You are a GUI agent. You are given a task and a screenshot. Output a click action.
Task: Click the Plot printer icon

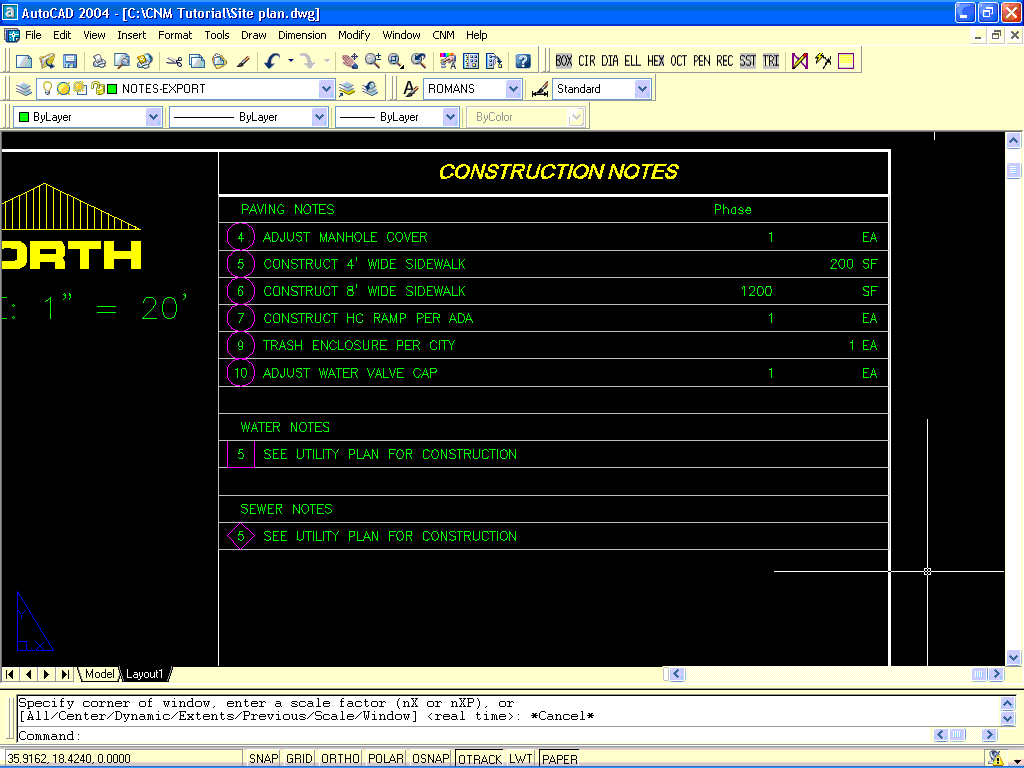[x=99, y=61]
